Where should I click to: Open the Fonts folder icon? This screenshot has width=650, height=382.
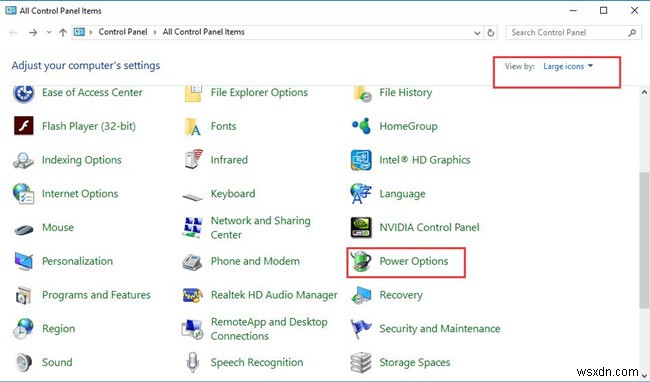coord(193,126)
